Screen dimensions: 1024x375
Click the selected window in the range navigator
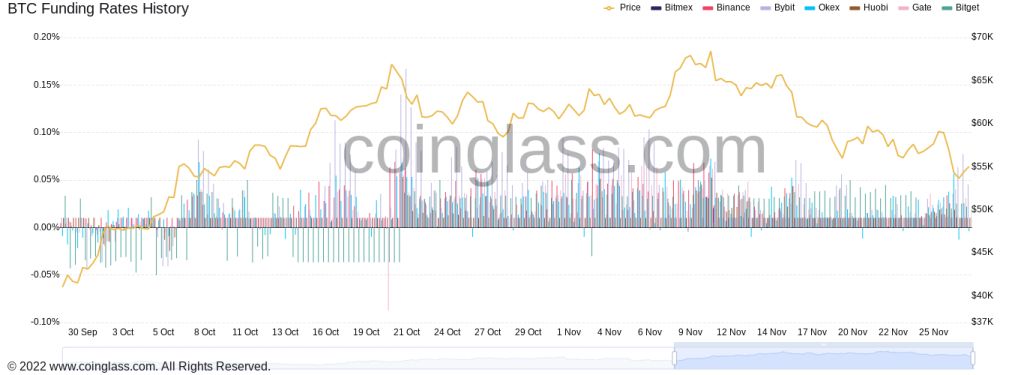(824, 357)
